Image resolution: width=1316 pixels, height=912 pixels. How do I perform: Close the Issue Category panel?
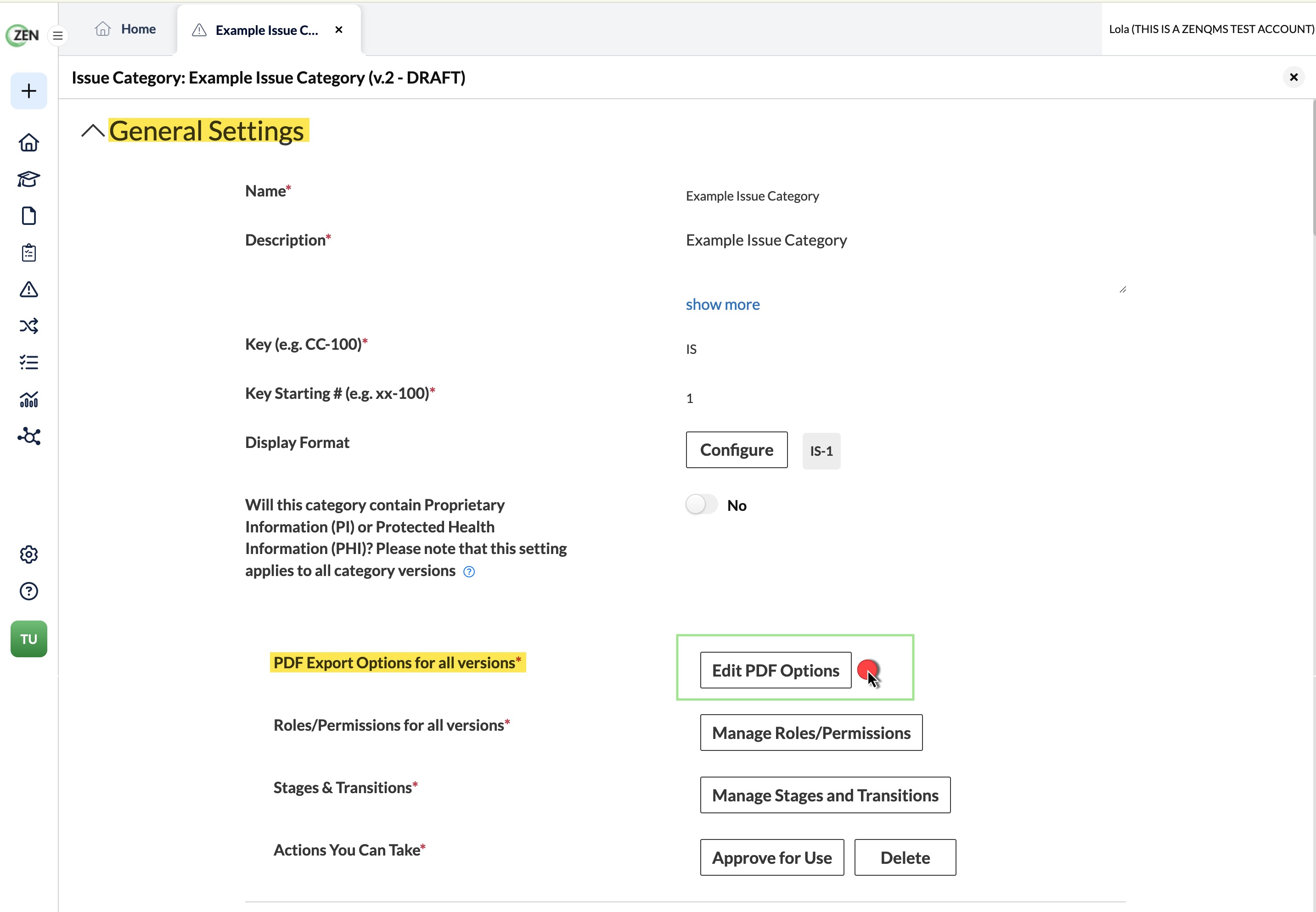(1294, 77)
